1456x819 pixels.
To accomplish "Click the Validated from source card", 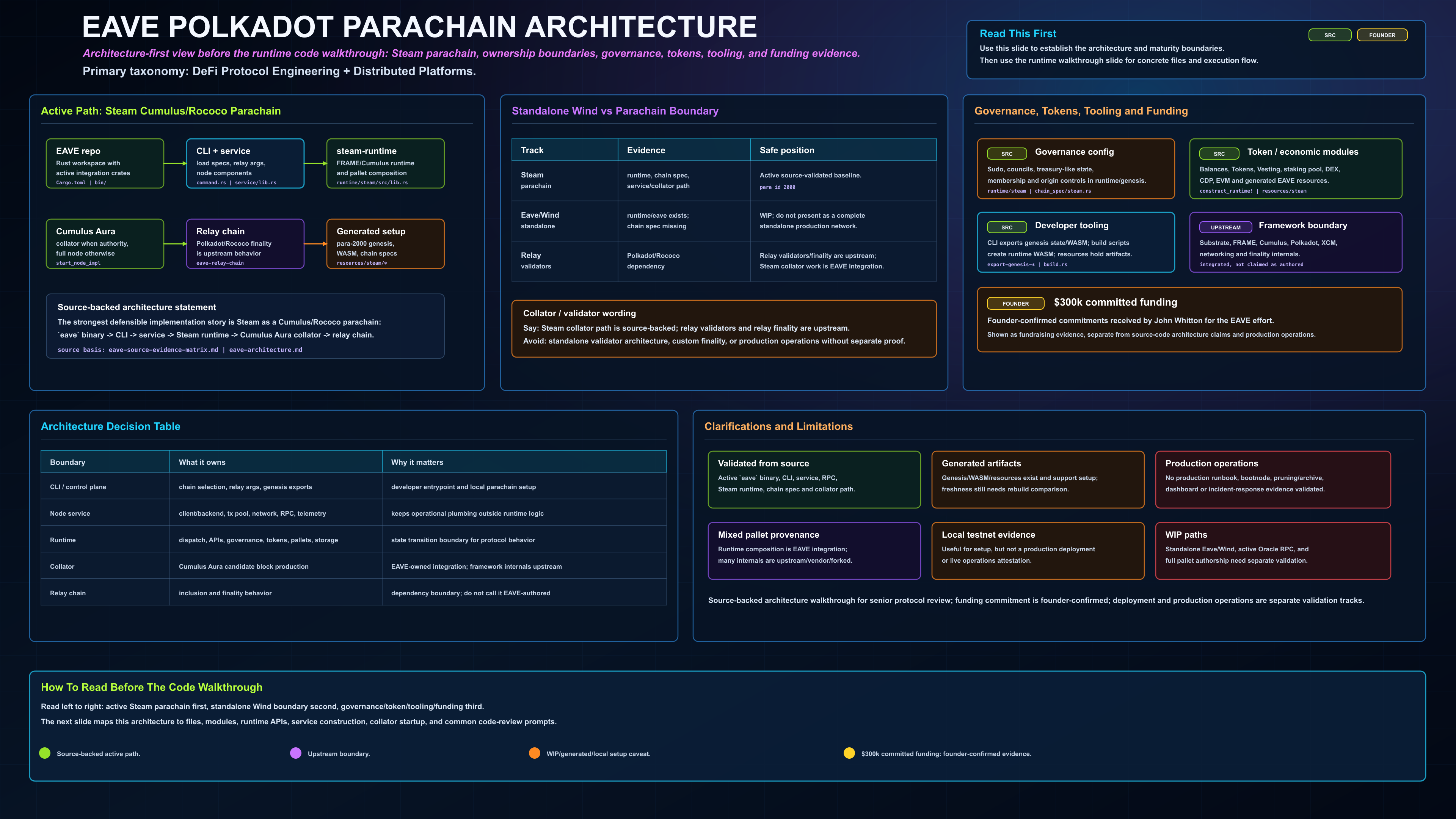I will (x=814, y=479).
